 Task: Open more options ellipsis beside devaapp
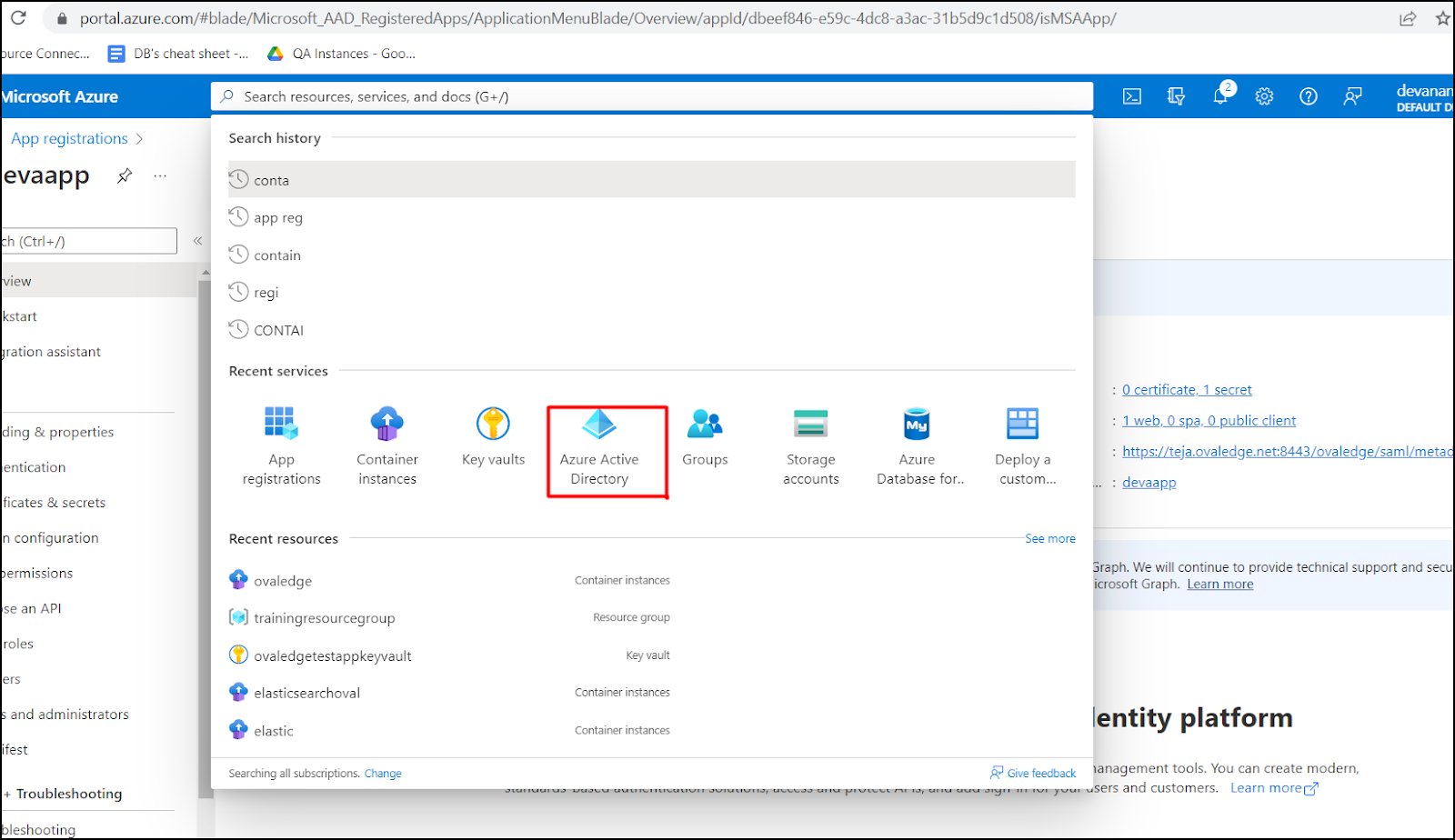(160, 175)
